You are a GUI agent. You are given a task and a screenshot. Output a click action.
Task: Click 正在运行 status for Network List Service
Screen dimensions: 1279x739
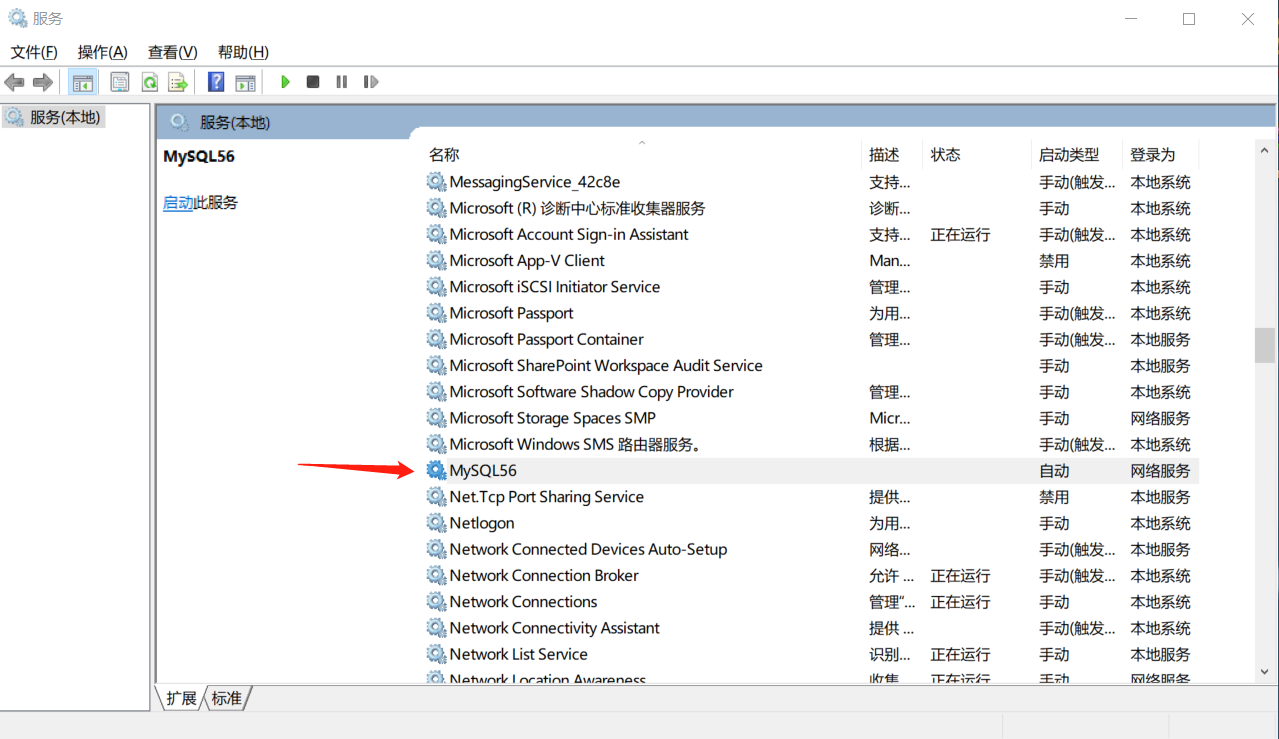960,654
